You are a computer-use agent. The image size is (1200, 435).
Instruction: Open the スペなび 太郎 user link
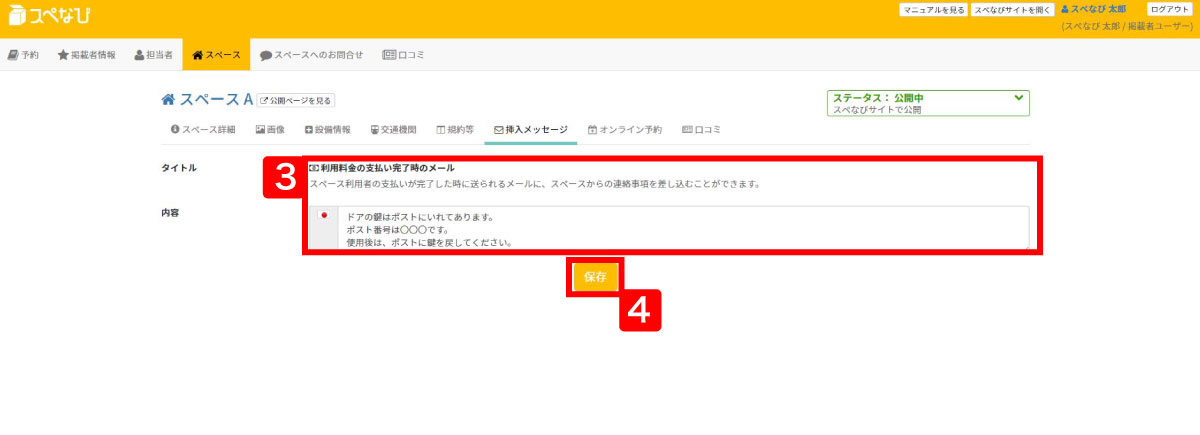point(1093,9)
